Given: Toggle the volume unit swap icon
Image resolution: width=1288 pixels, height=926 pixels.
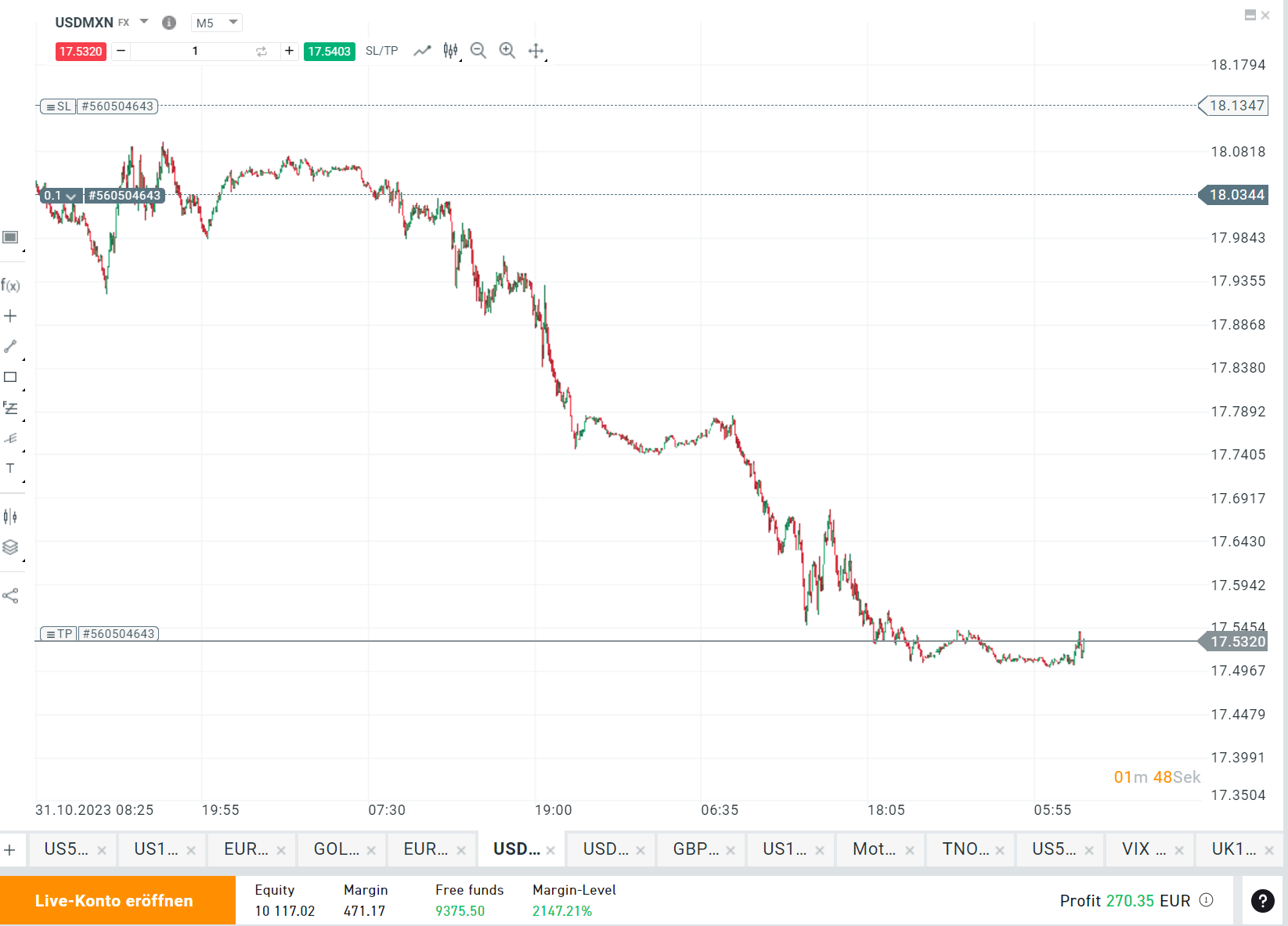Looking at the screenshot, I should [262, 52].
